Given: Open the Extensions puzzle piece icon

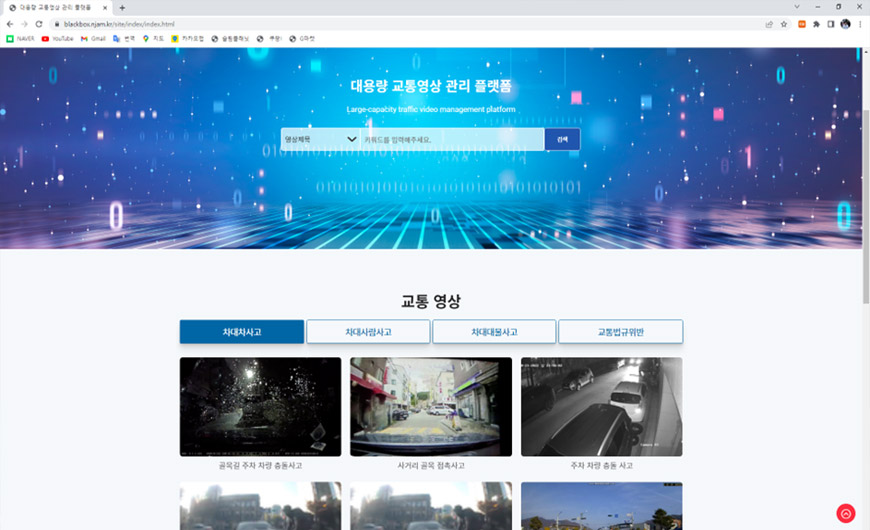Looking at the screenshot, I should [x=816, y=23].
